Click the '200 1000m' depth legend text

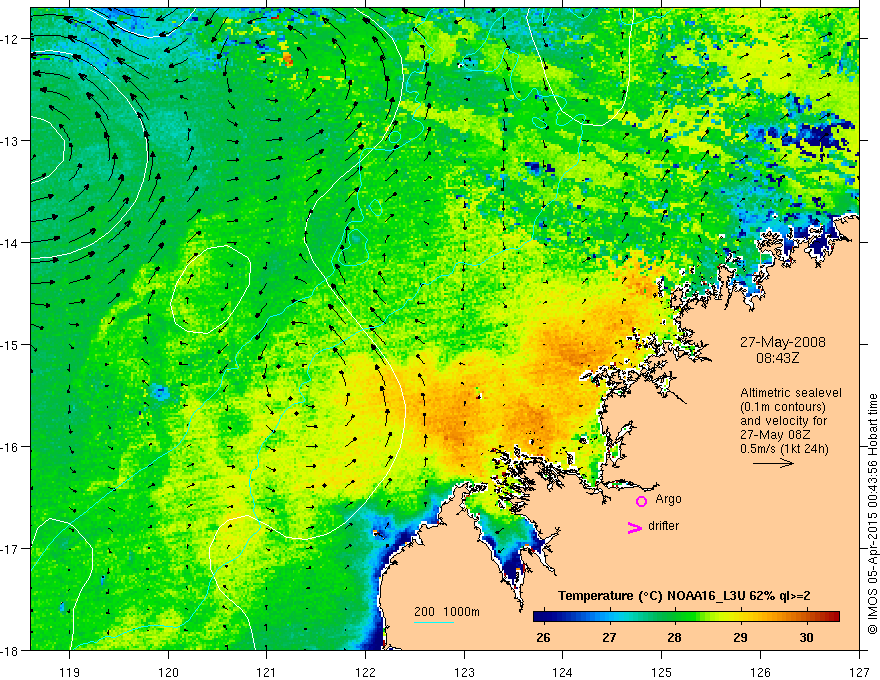pos(447,612)
